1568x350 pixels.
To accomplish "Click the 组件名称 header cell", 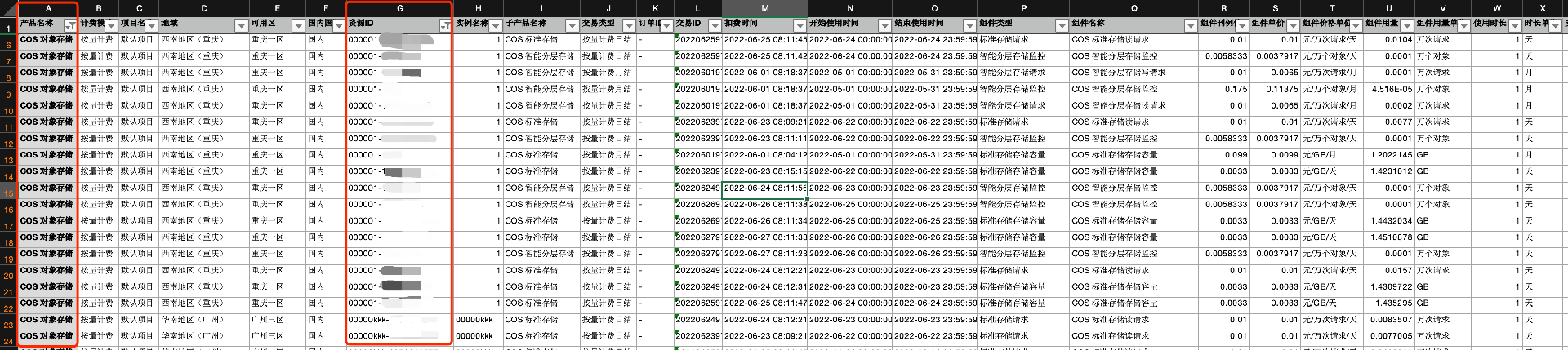I will pos(1134,24).
